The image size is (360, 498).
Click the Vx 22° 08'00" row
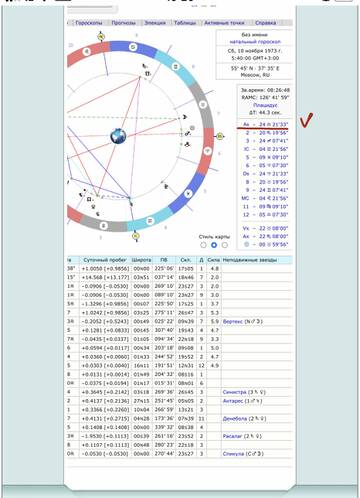265,228
